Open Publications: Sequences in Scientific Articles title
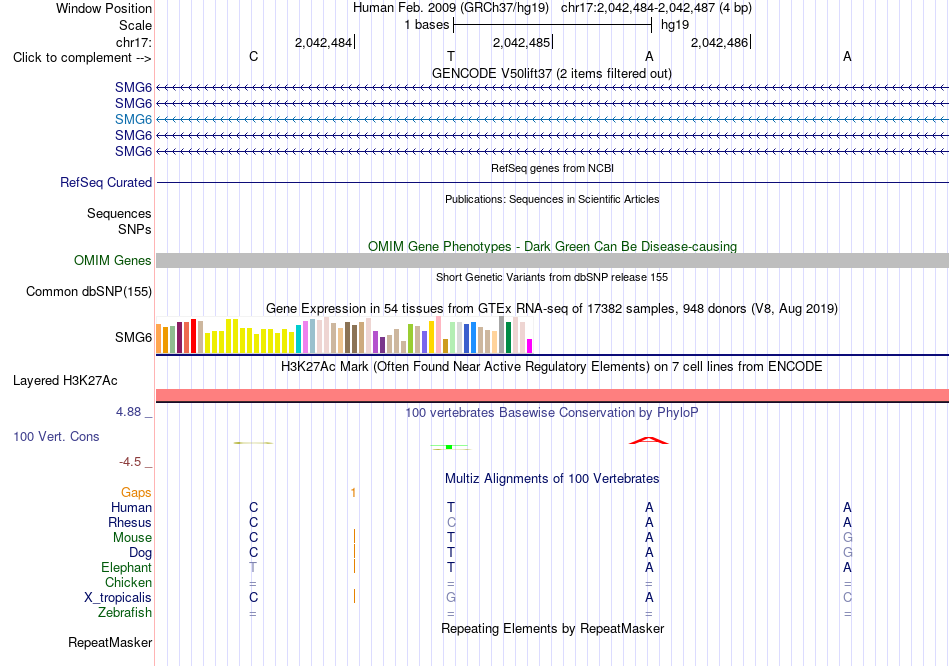 [x=552, y=199]
